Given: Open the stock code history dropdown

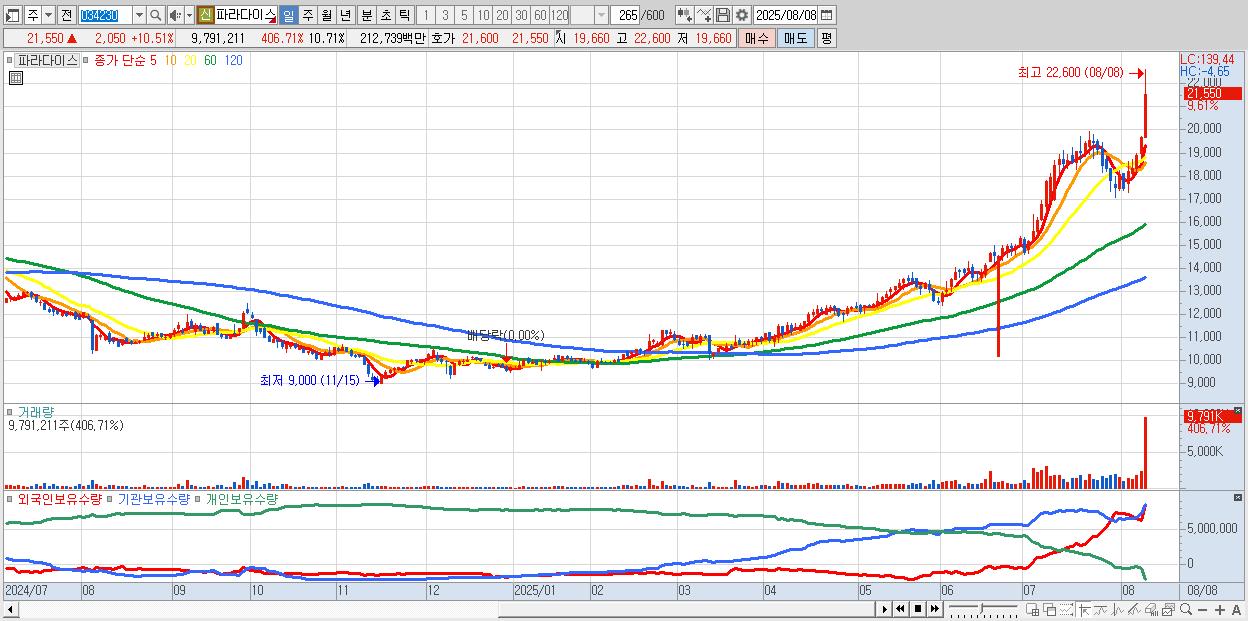Looking at the screenshot, I should 139,15.
